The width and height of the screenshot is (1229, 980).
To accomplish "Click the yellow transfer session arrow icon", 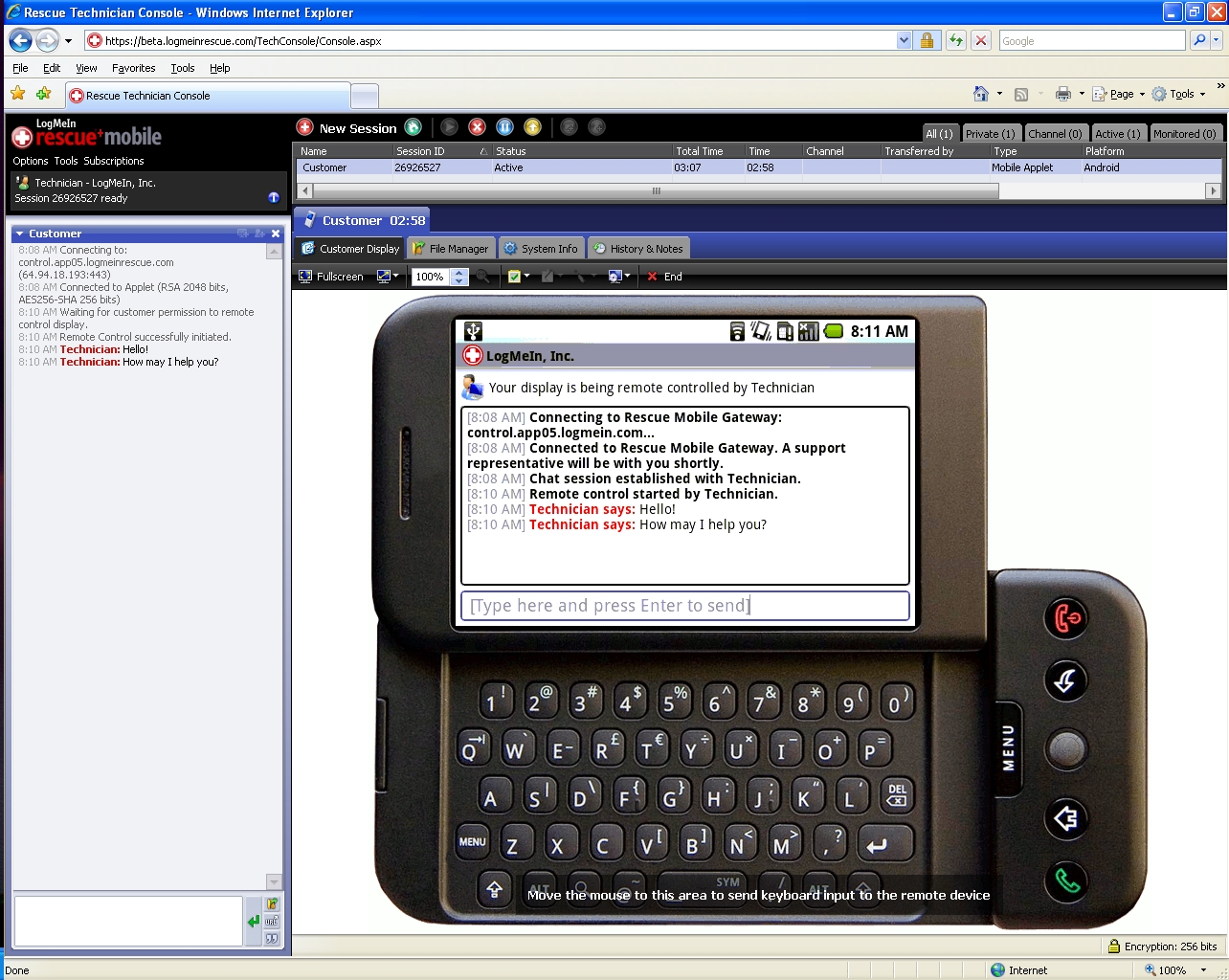I will [532, 127].
